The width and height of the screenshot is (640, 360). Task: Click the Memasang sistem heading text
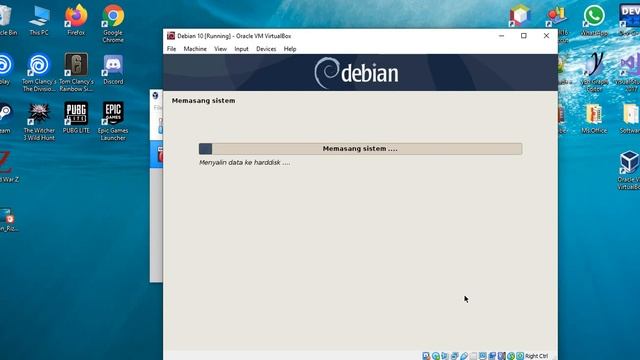(203, 100)
